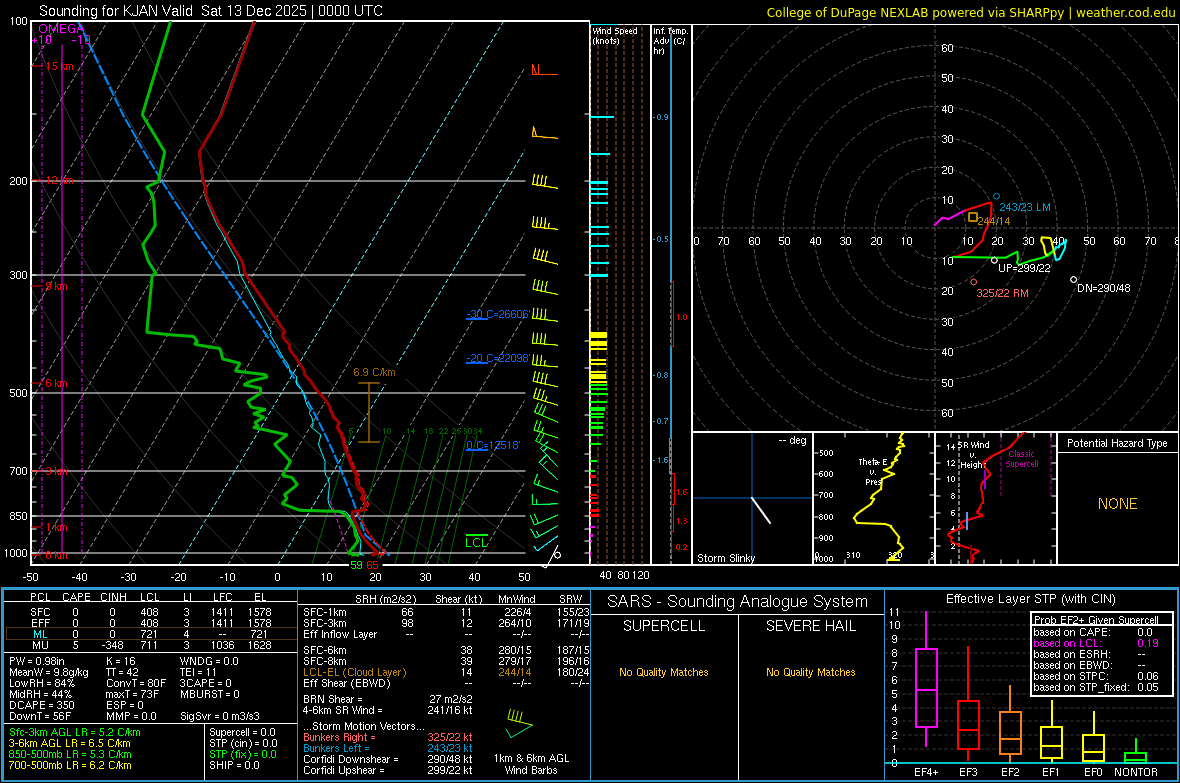Click the Sfc-3km AGL LR value

point(75,732)
